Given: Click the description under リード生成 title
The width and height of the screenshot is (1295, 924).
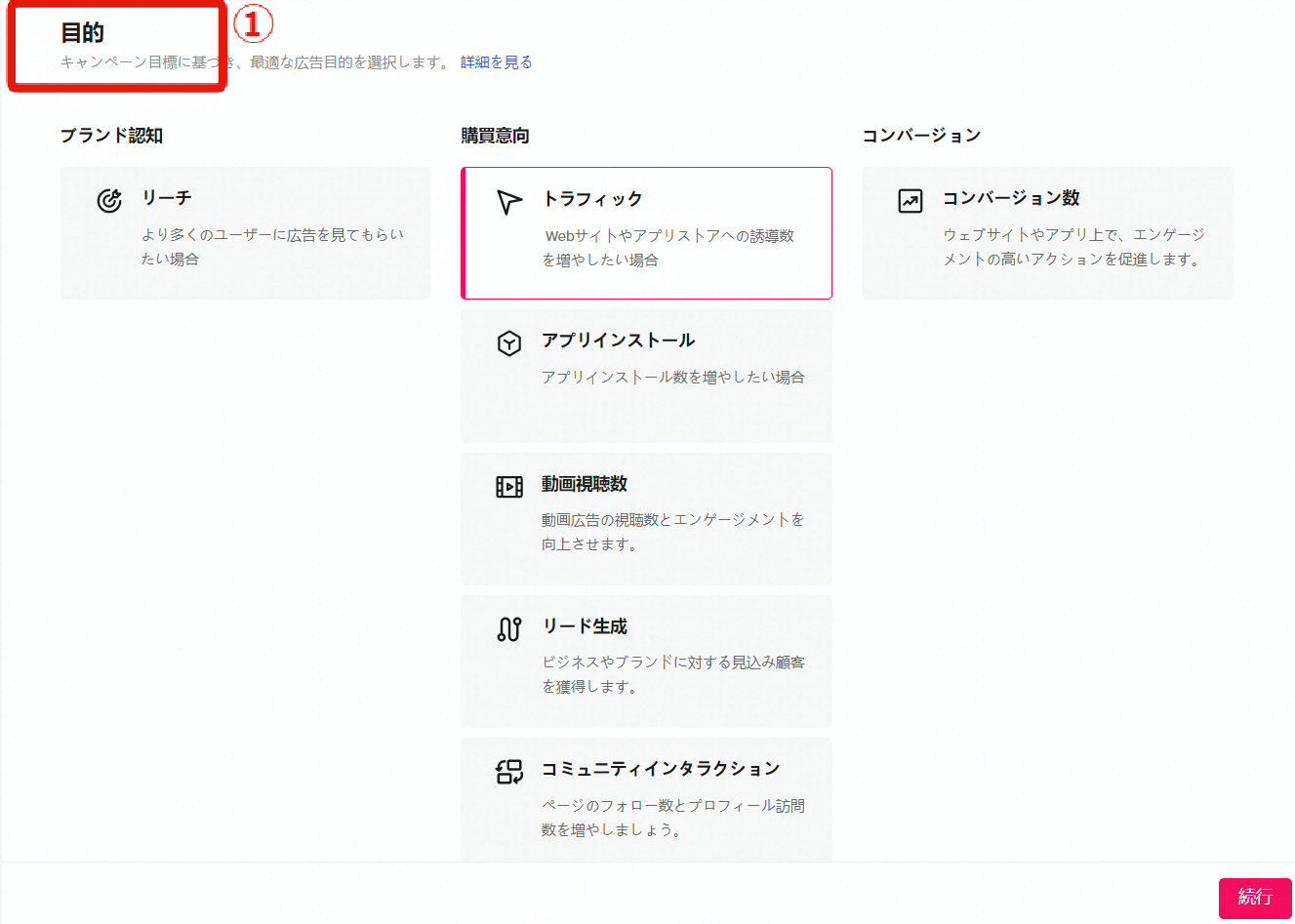Looking at the screenshot, I should coord(673,674).
